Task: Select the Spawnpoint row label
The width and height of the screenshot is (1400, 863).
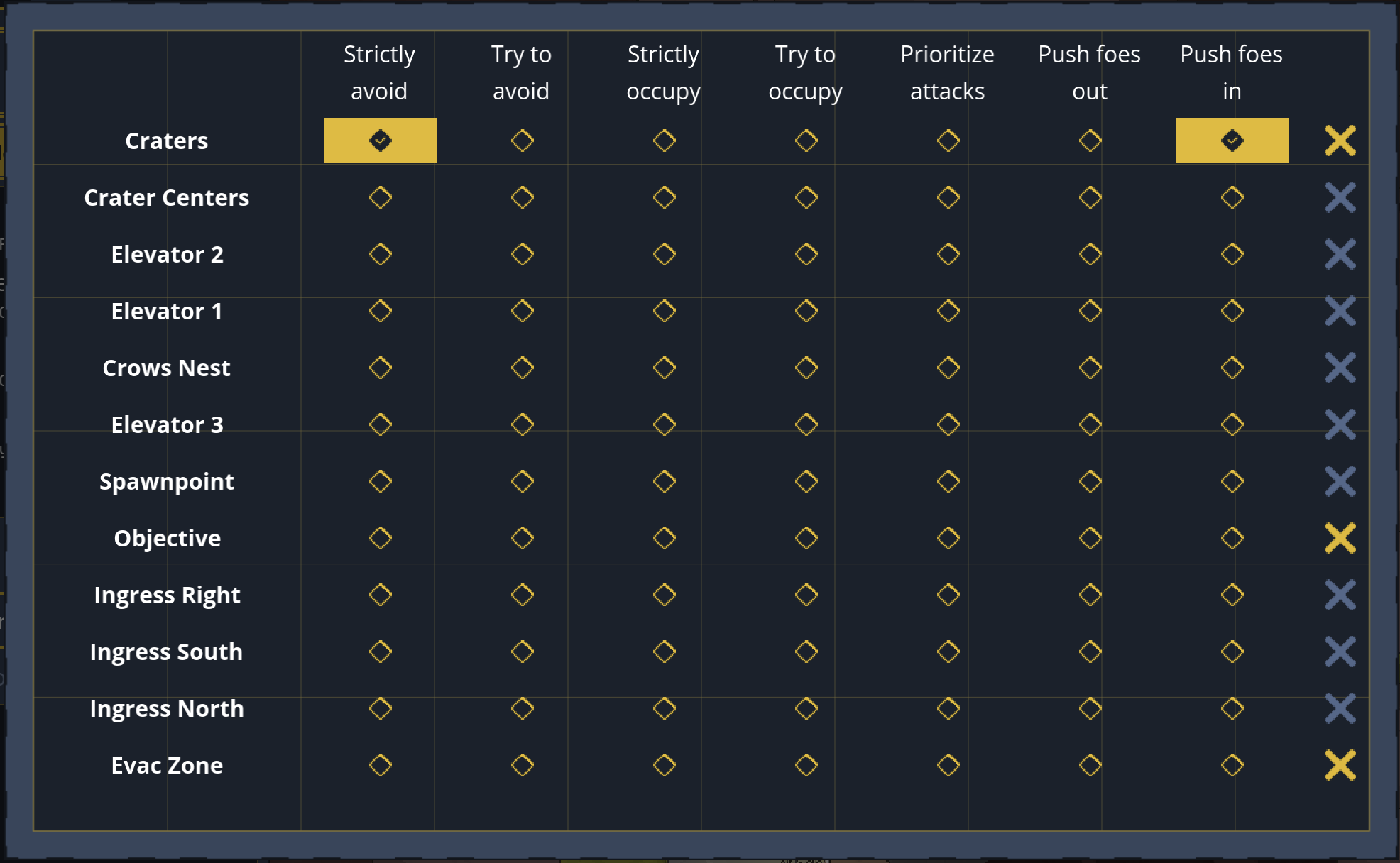Action: [167, 482]
